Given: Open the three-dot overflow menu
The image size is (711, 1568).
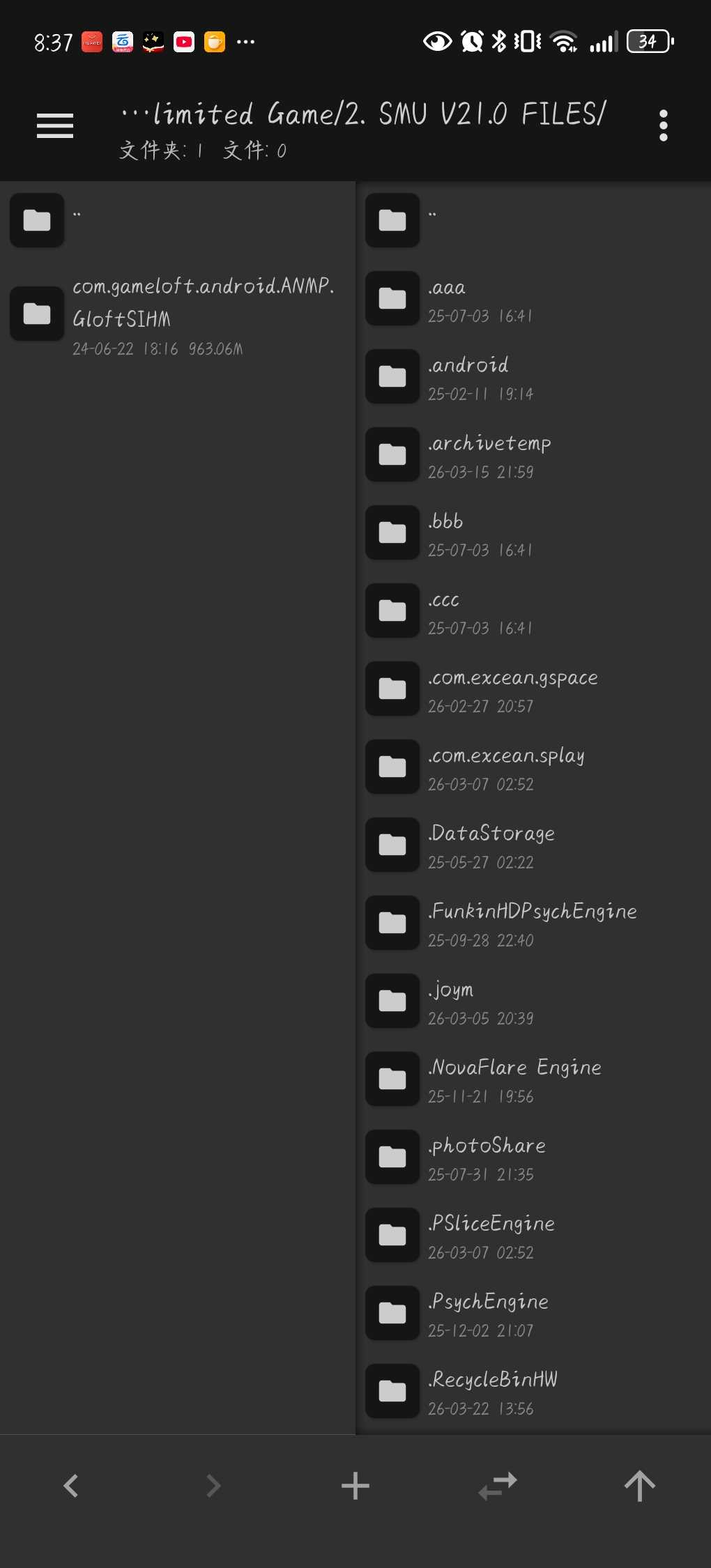Looking at the screenshot, I should click(x=663, y=126).
